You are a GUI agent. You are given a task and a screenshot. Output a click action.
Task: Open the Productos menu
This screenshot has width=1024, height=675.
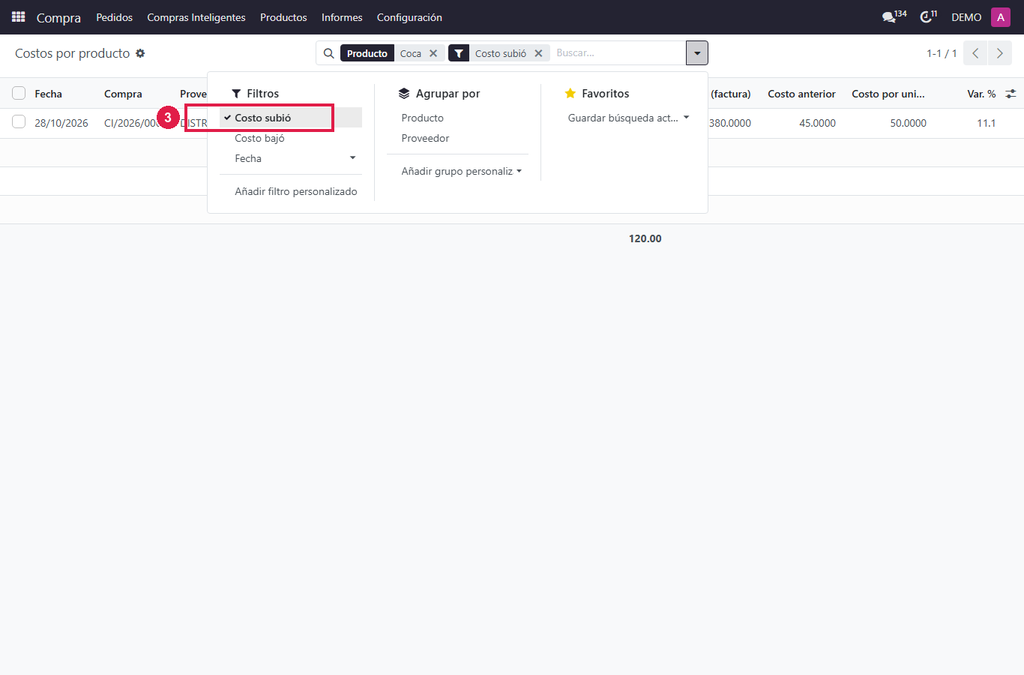(x=283, y=17)
